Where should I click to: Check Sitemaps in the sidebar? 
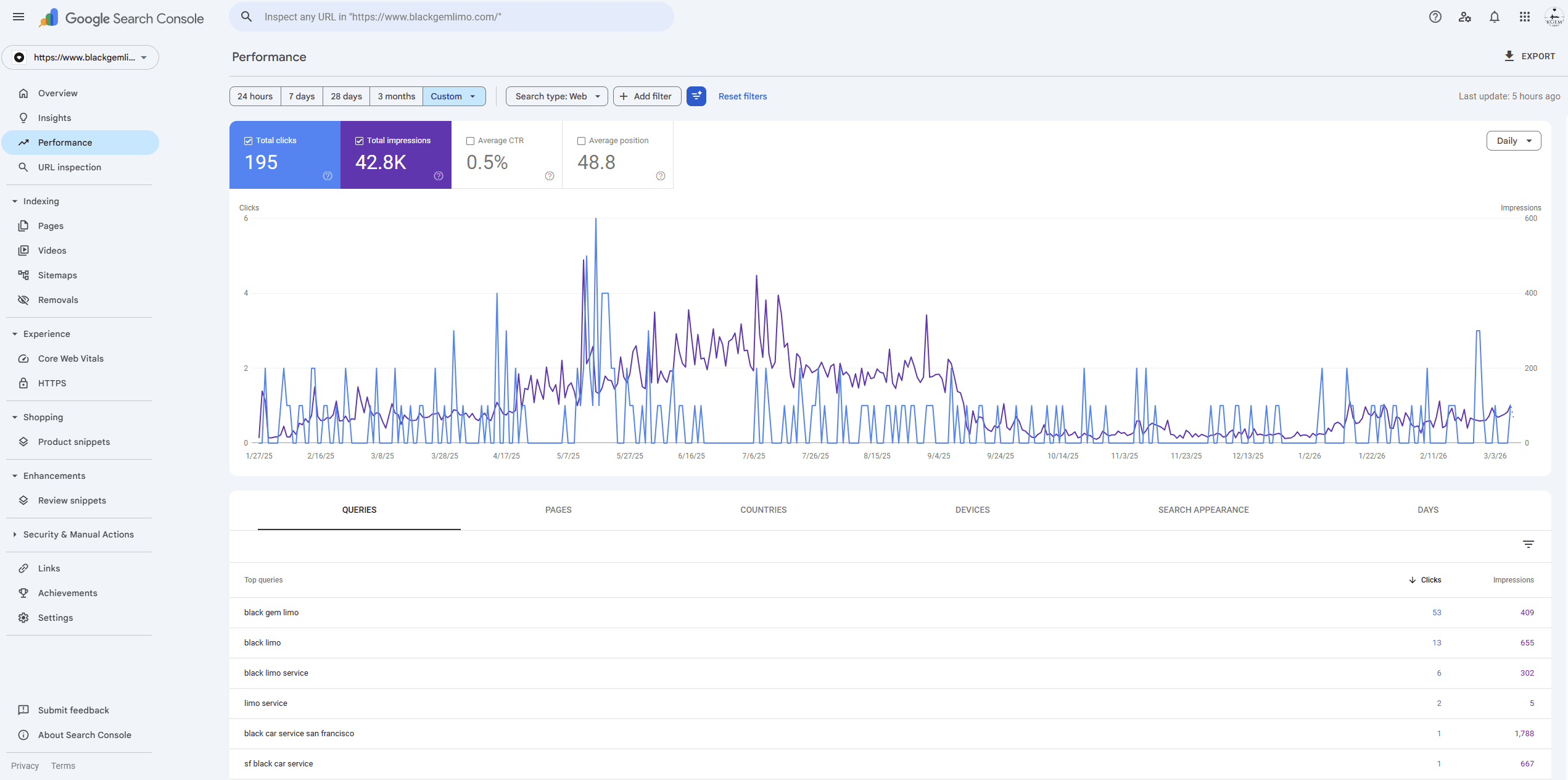(57, 275)
